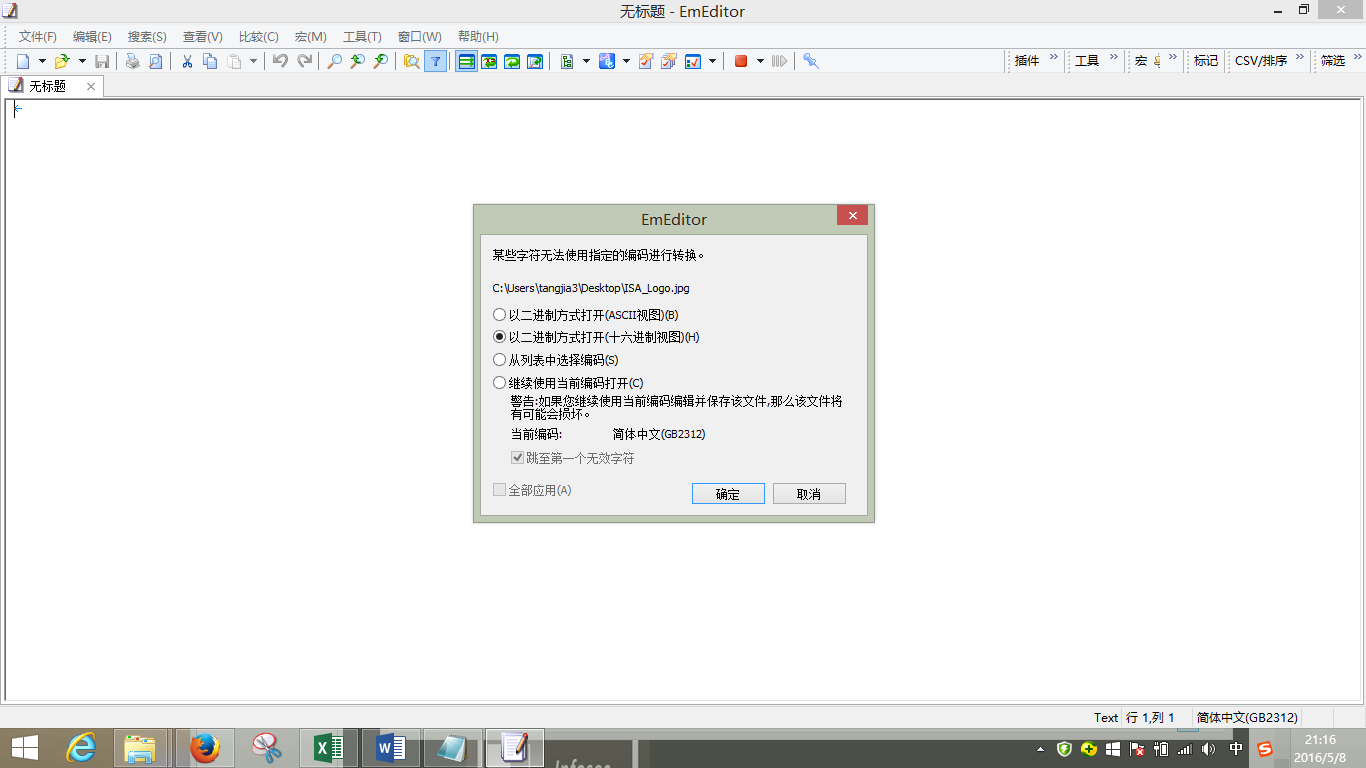Undo the last action

tap(280, 61)
